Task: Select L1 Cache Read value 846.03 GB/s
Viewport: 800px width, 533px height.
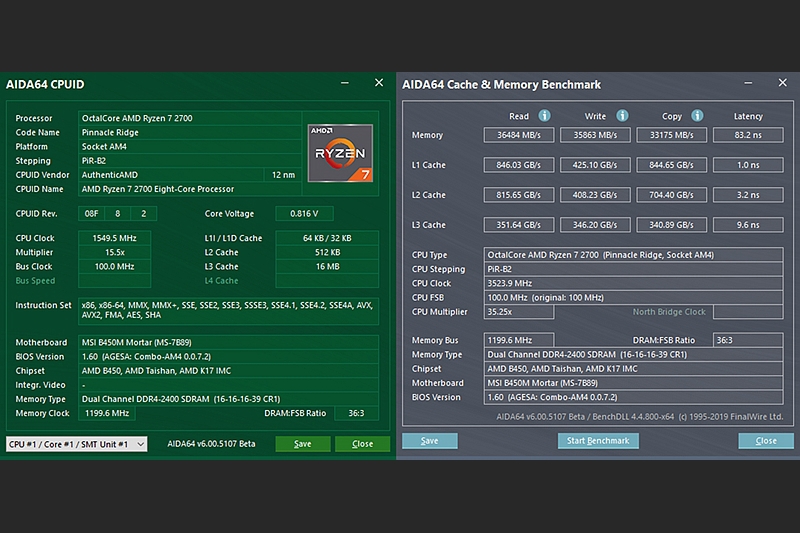Action: pyautogui.click(x=518, y=165)
